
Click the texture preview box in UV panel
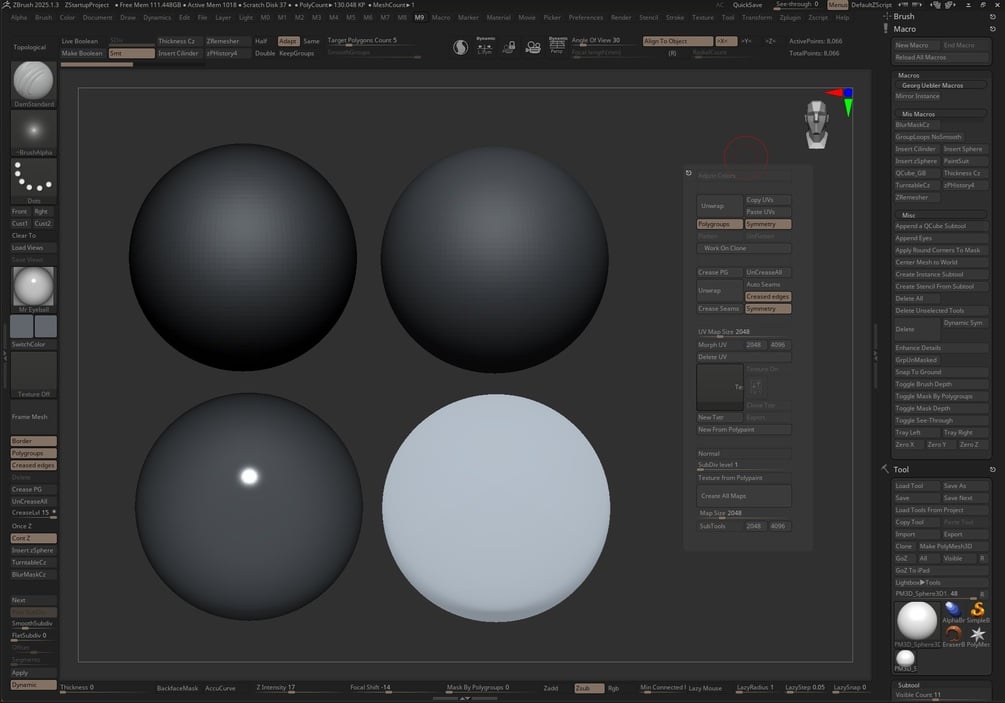[720, 387]
